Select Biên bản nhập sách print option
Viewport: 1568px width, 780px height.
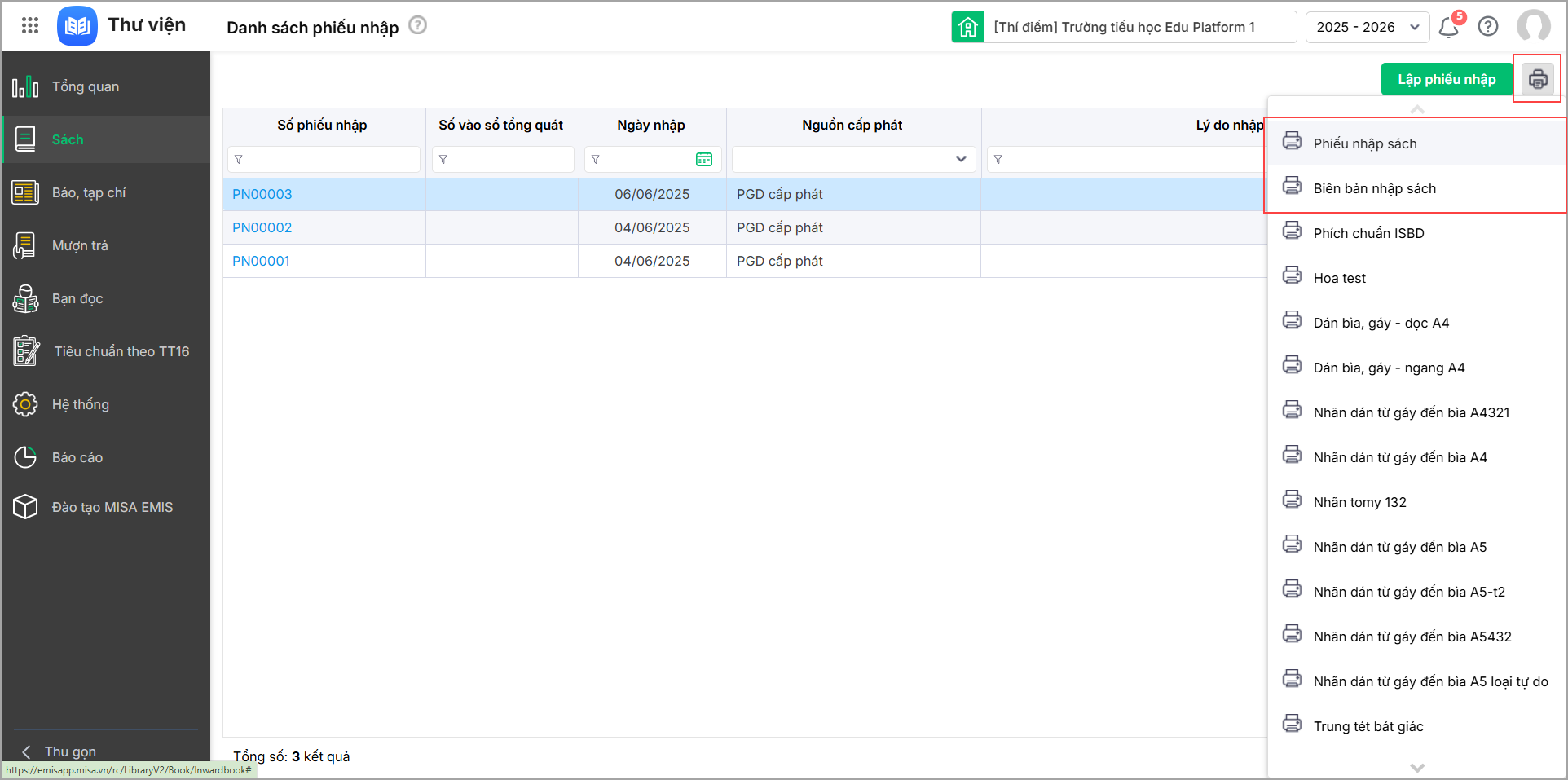pyautogui.click(x=1416, y=188)
